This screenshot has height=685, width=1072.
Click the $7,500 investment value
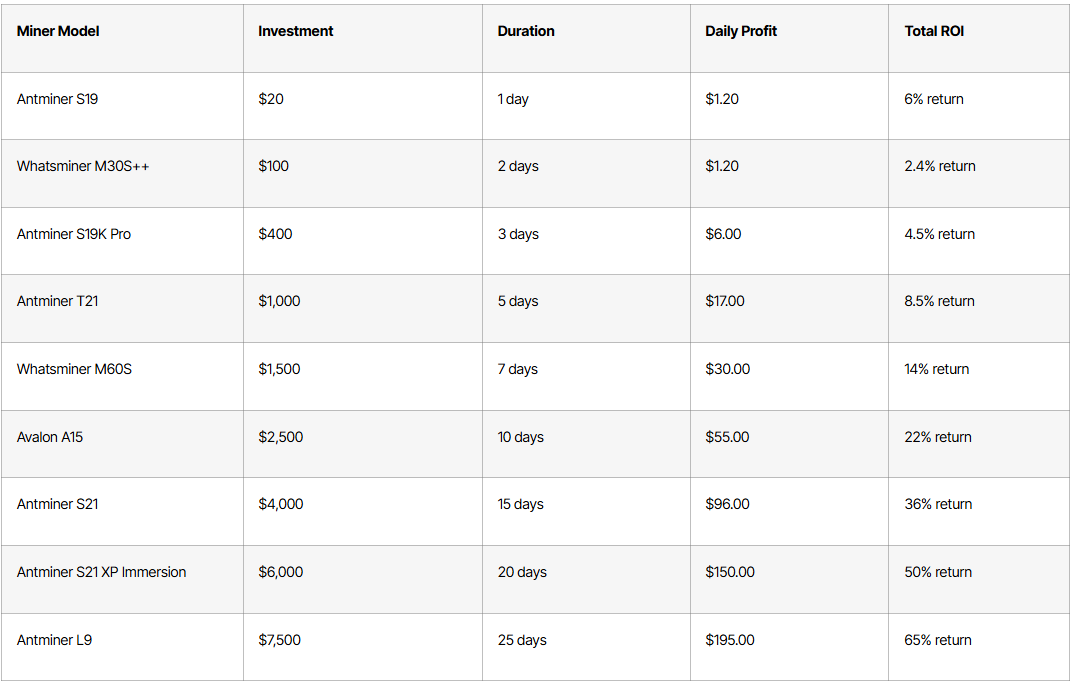coord(279,640)
